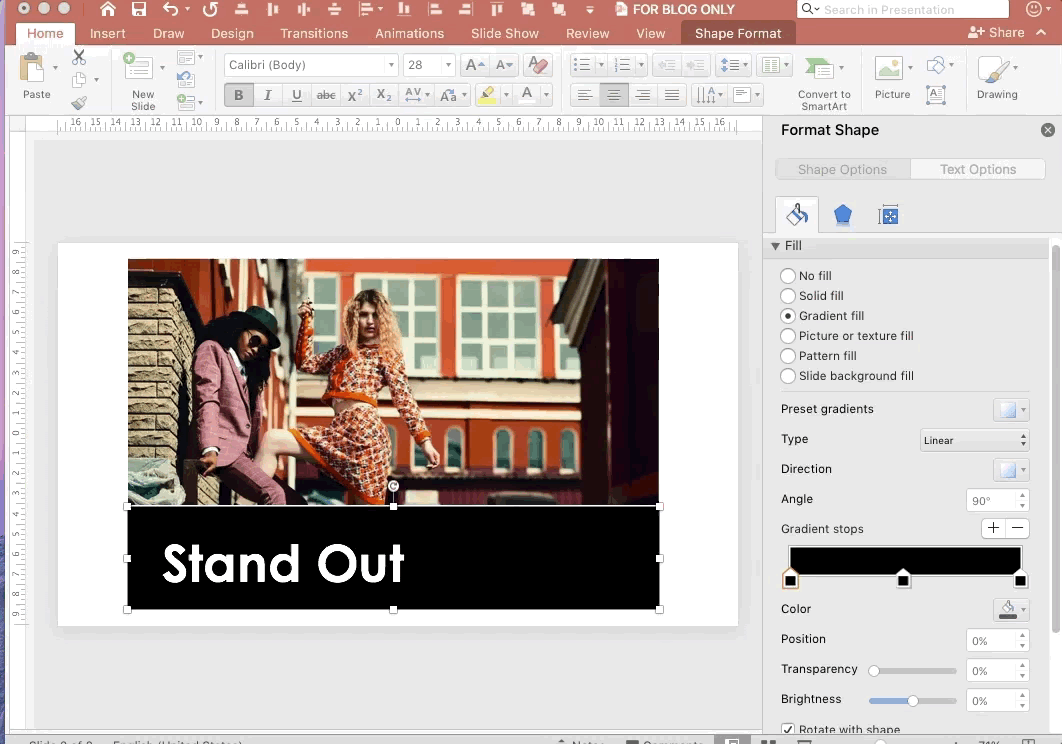The width and height of the screenshot is (1062, 744).
Task: Select Slide background fill option
Action: pos(788,375)
